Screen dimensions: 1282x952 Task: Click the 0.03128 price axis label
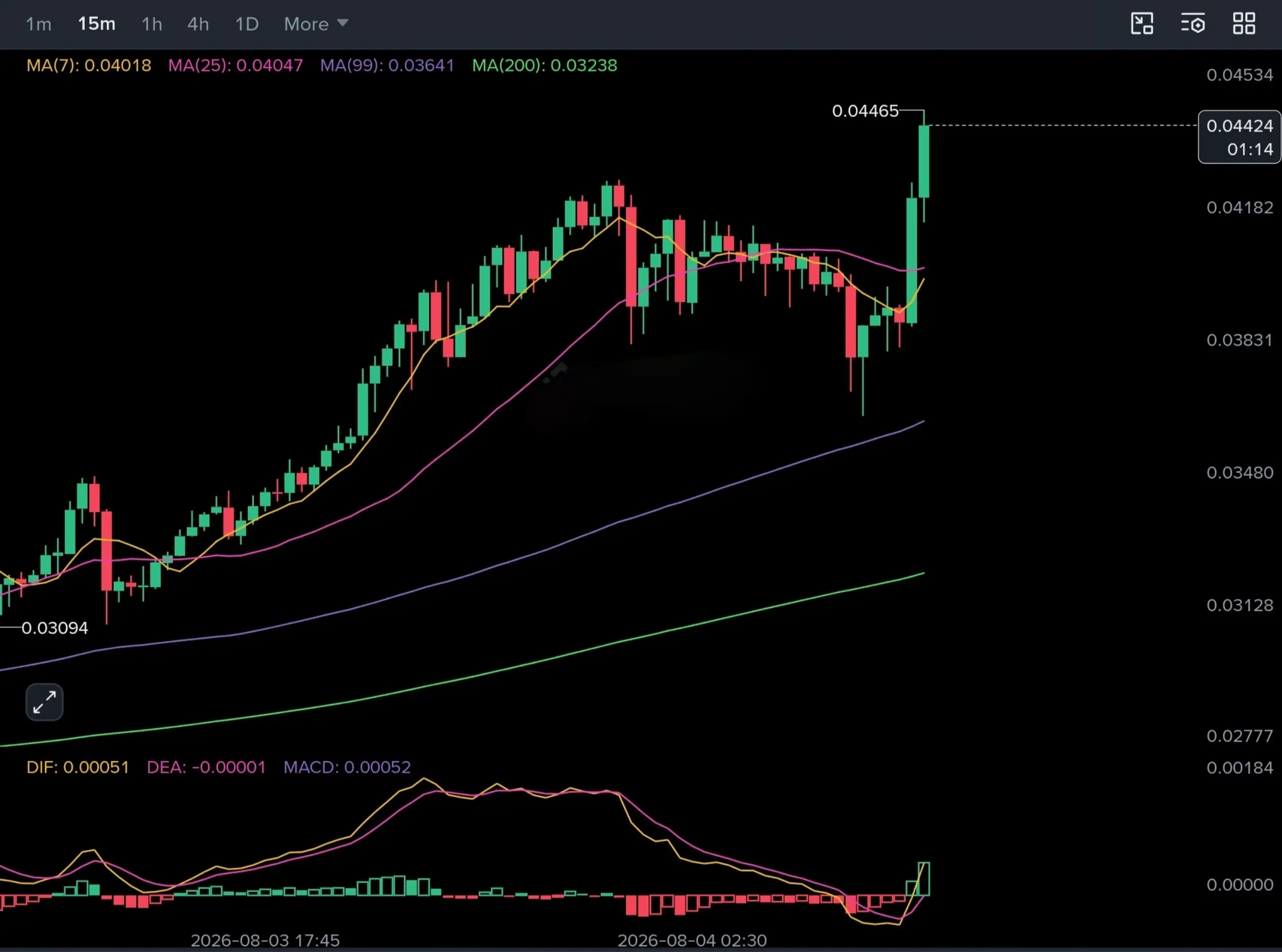click(1240, 605)
